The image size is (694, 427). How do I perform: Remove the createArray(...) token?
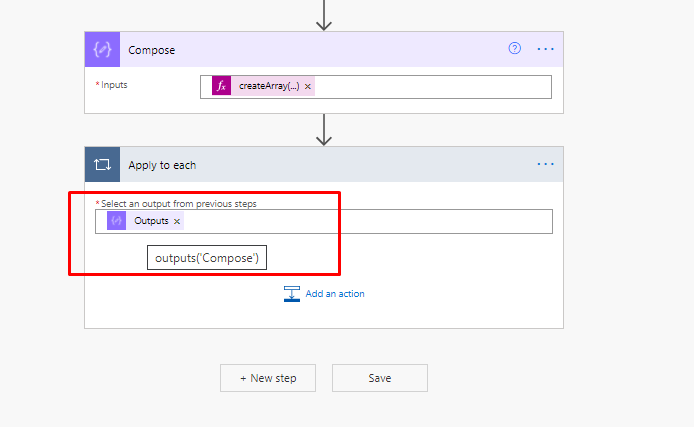(x=308, y=86)
